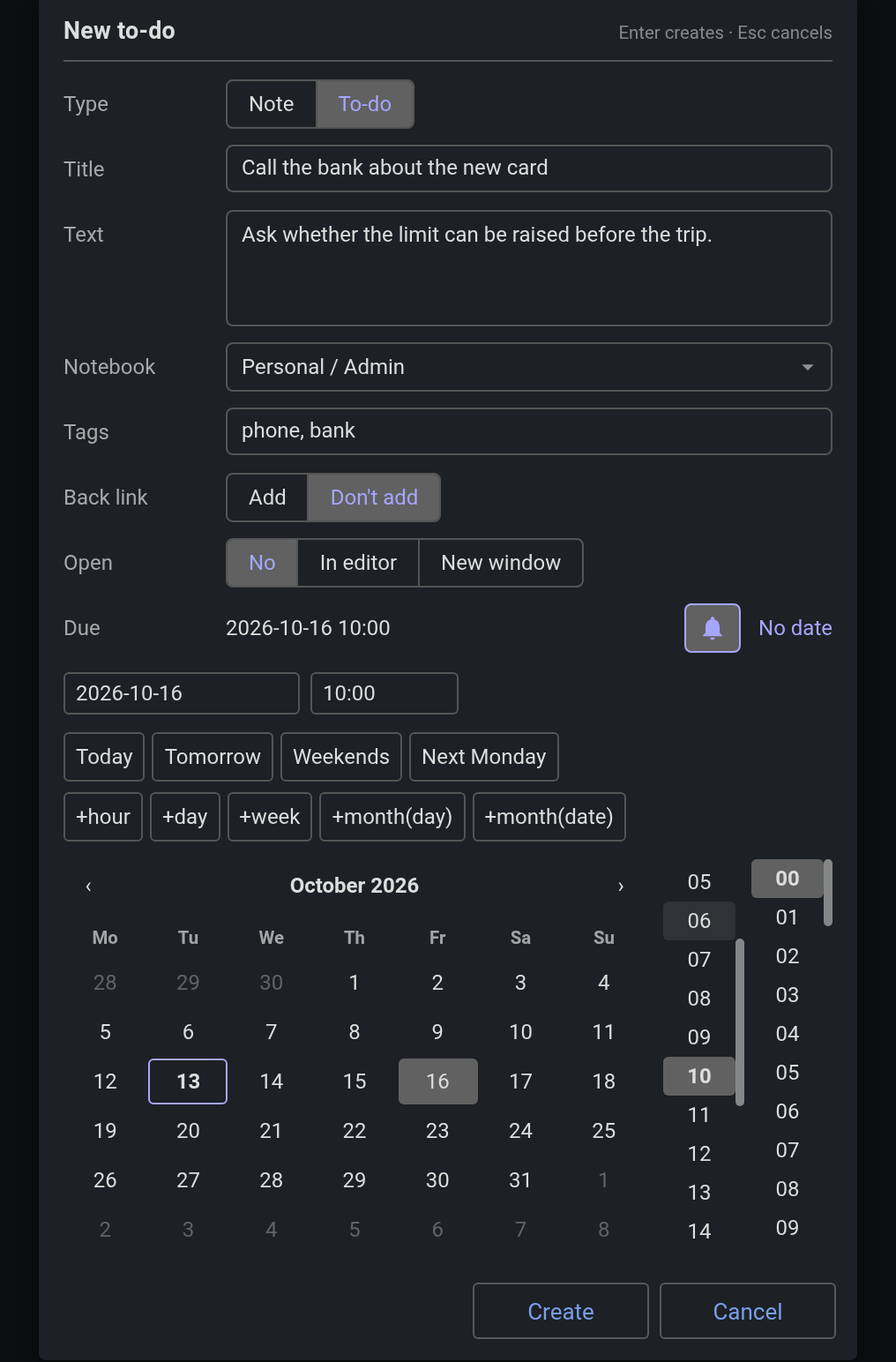Set Open option to No
Viewport: 896px width, 1362px height.
tap(262, 563)
